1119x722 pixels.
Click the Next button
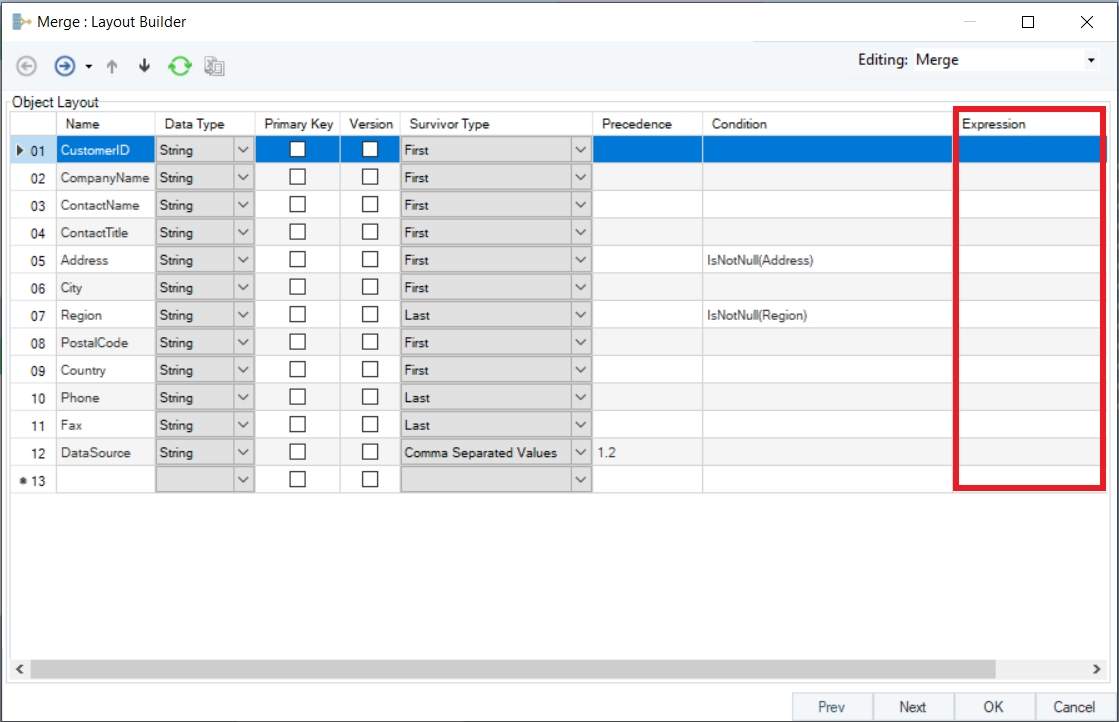912,707
